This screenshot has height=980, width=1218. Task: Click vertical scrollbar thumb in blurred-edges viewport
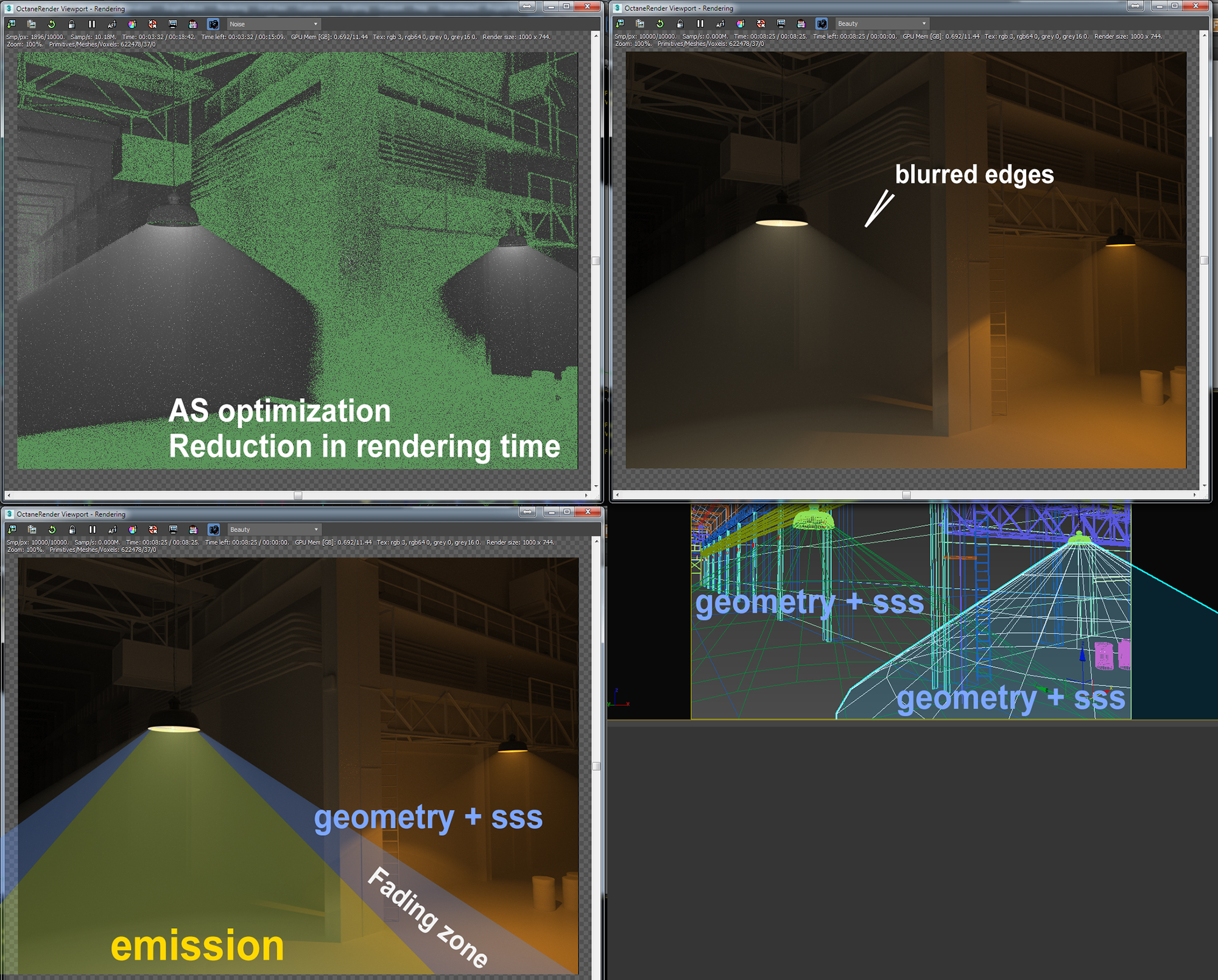(1204, 260)
